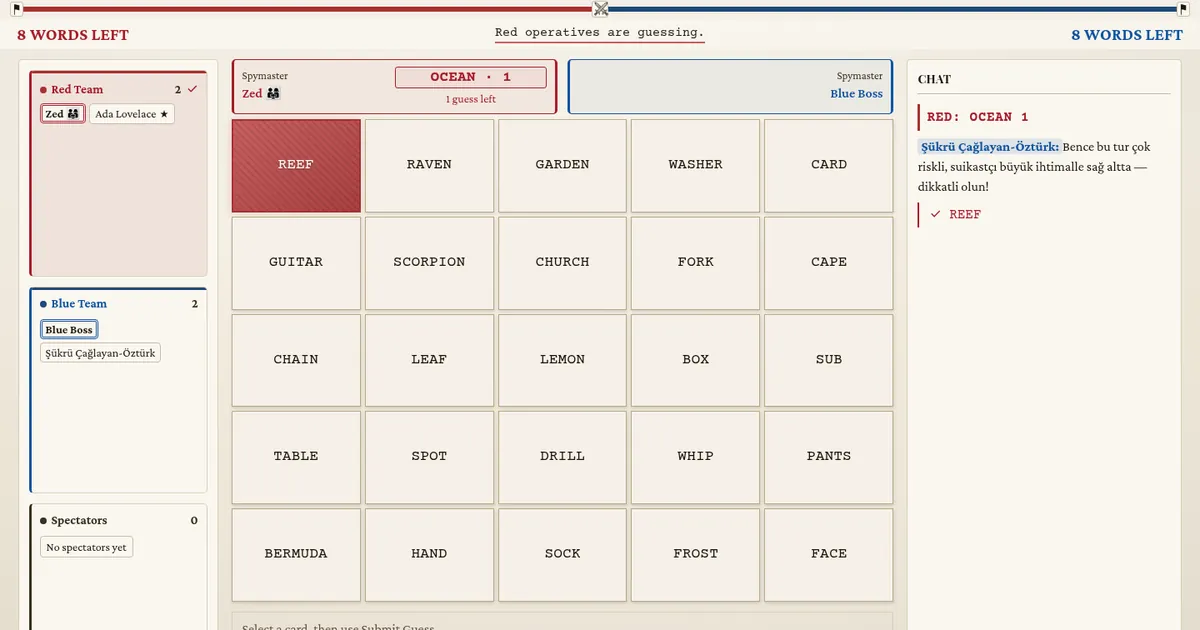Image resolution: width=1200 pixels, height=630 pixels.
Task: Click the Blue Boss spymaster name link
Action: 856,93
